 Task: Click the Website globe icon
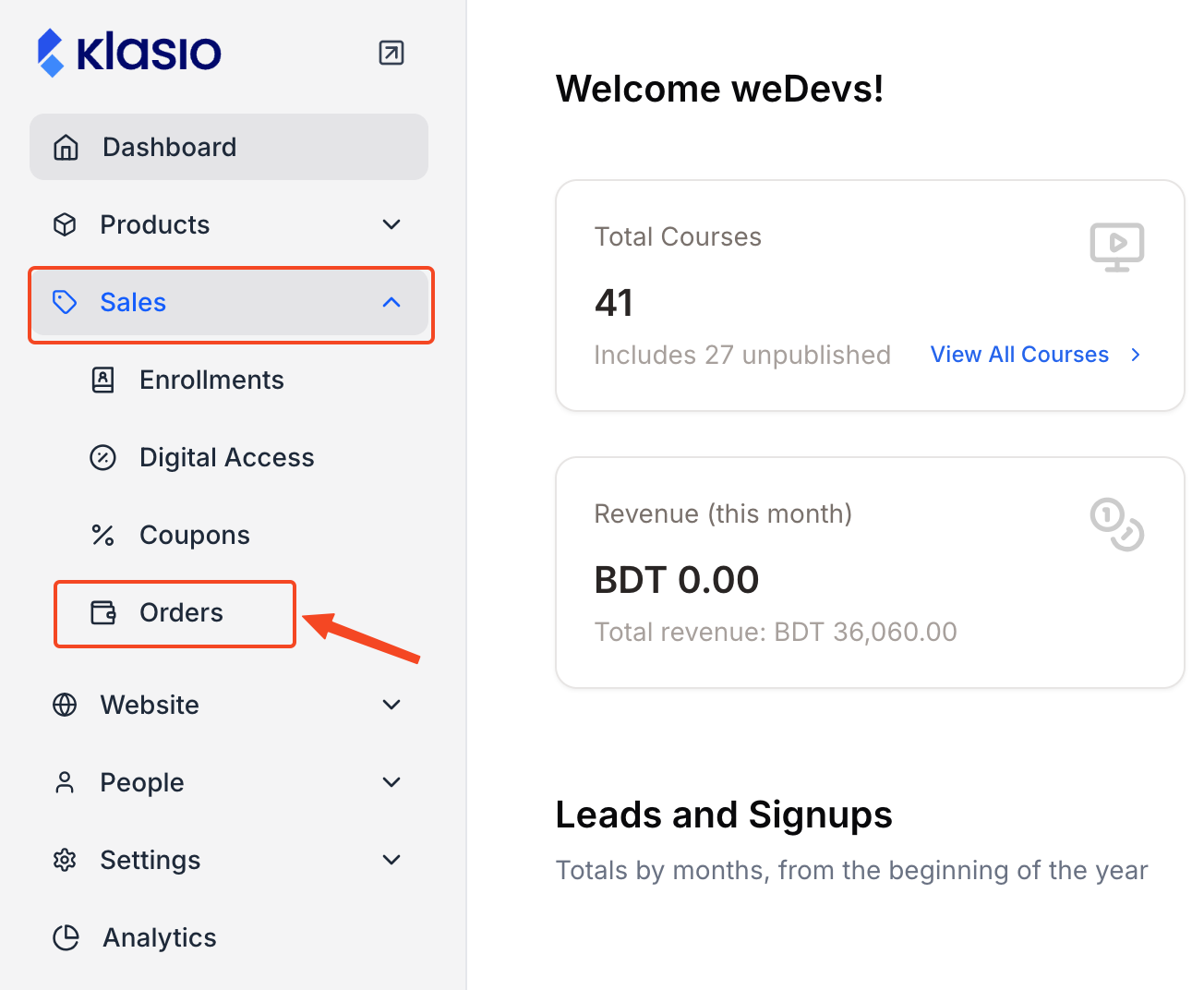[x=65, y=705]
